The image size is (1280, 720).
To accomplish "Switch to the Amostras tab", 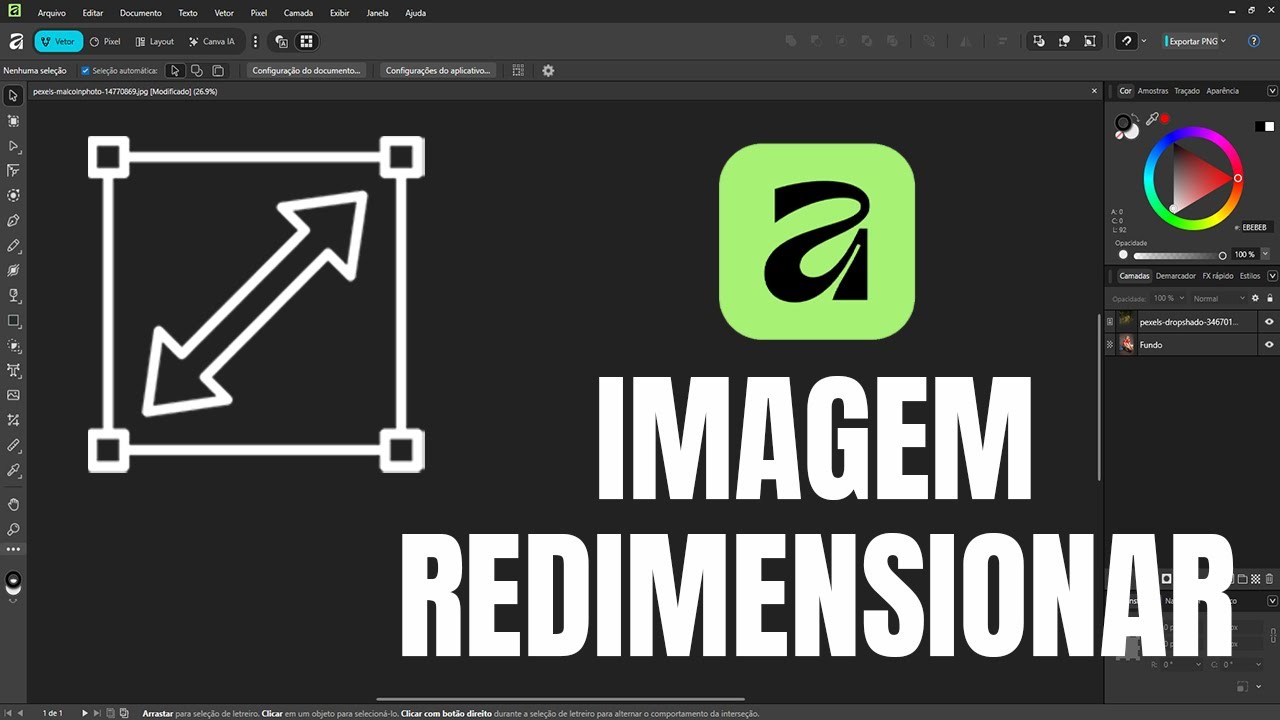I will click(x=1153, y=91).
